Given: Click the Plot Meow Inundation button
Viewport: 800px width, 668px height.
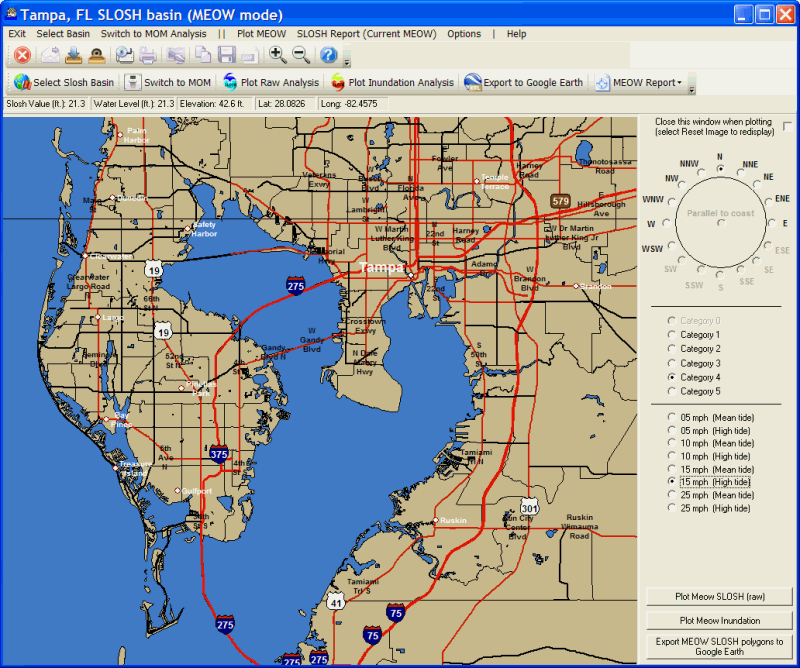Looking at the screenshot, I should (x=719, y=621).
